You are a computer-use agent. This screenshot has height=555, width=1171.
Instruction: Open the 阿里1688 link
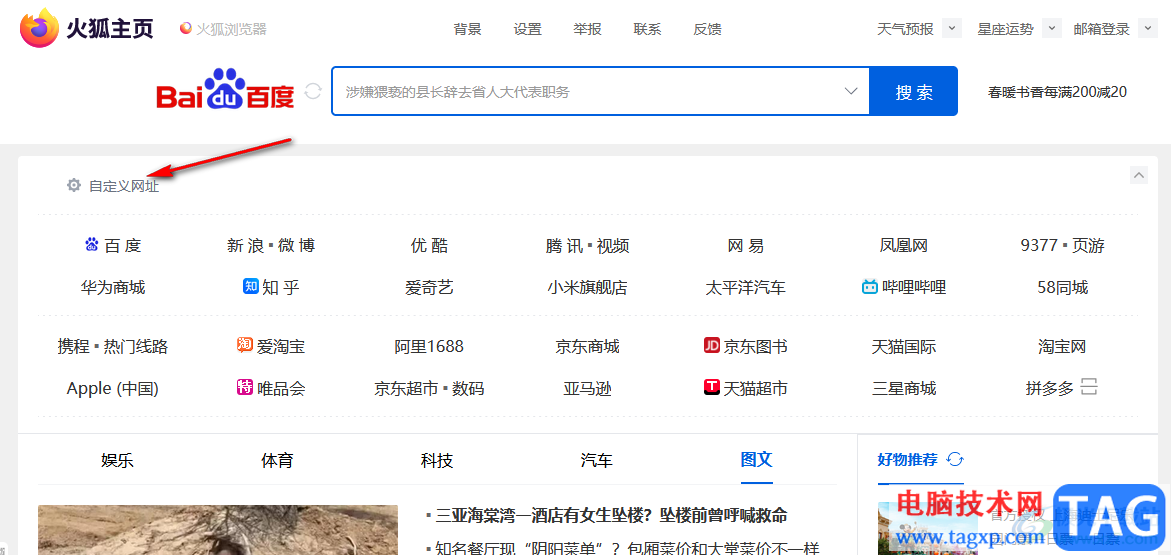[429, 347]
